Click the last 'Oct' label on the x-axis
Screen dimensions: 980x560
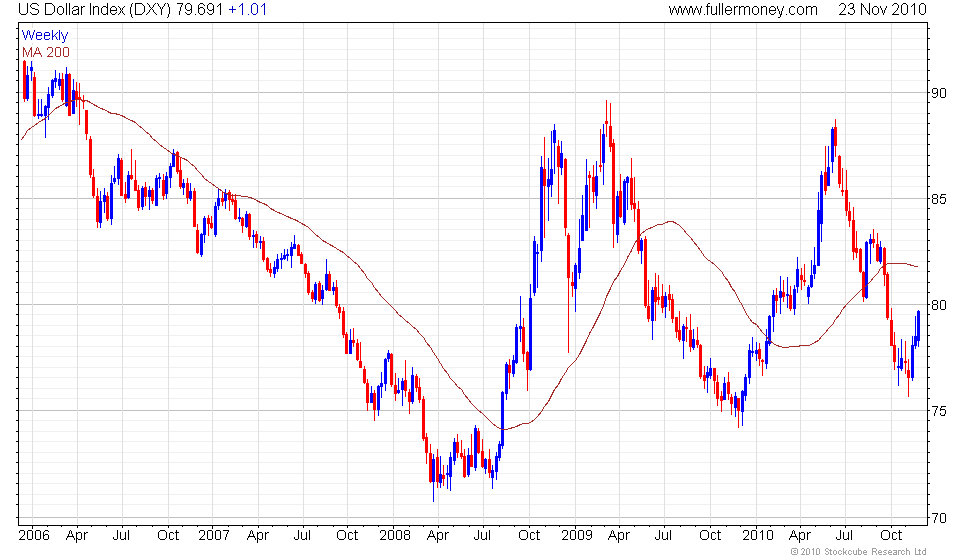(891, 536)
